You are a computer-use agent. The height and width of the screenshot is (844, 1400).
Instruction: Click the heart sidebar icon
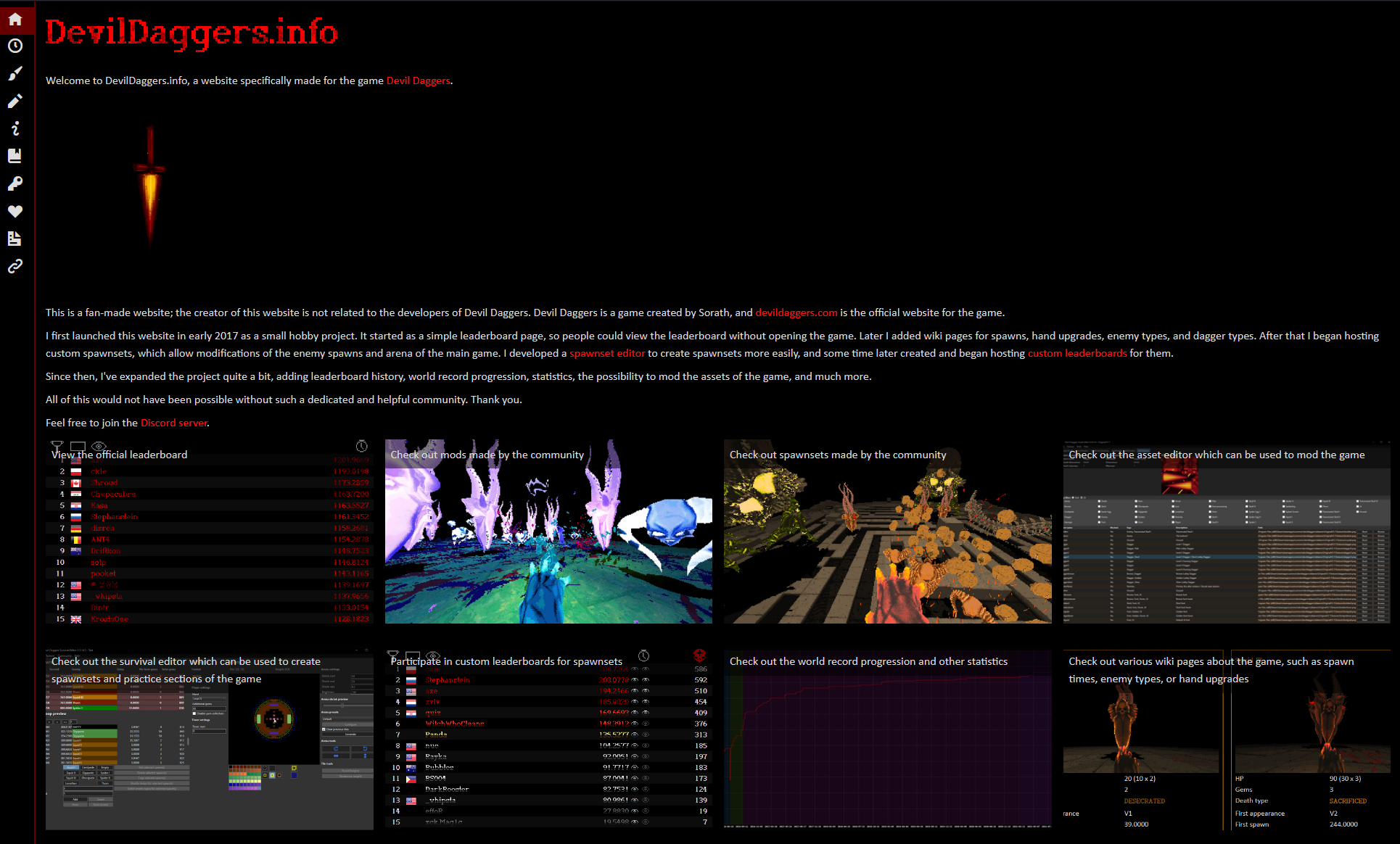[x=15, y=211]
